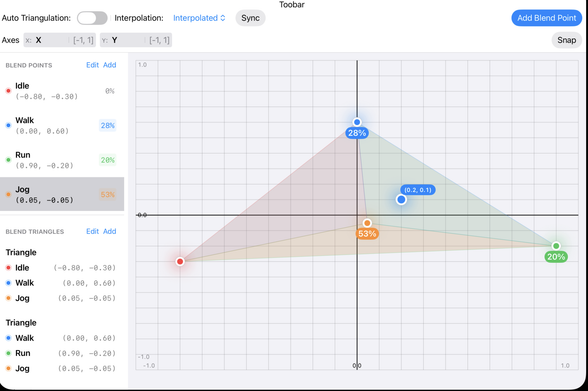The width and height of the screenshot is (588, 391).
Task: Click the Sync button
Action: tap(250, 18)
